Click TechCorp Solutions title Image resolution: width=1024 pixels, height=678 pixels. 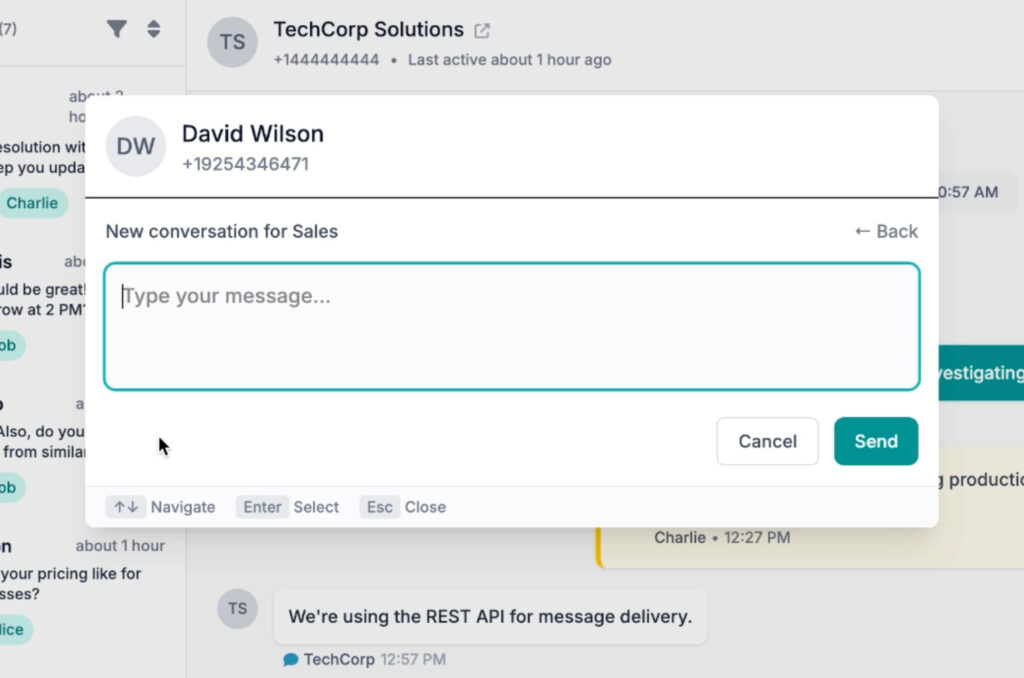[x=368, y=30]
